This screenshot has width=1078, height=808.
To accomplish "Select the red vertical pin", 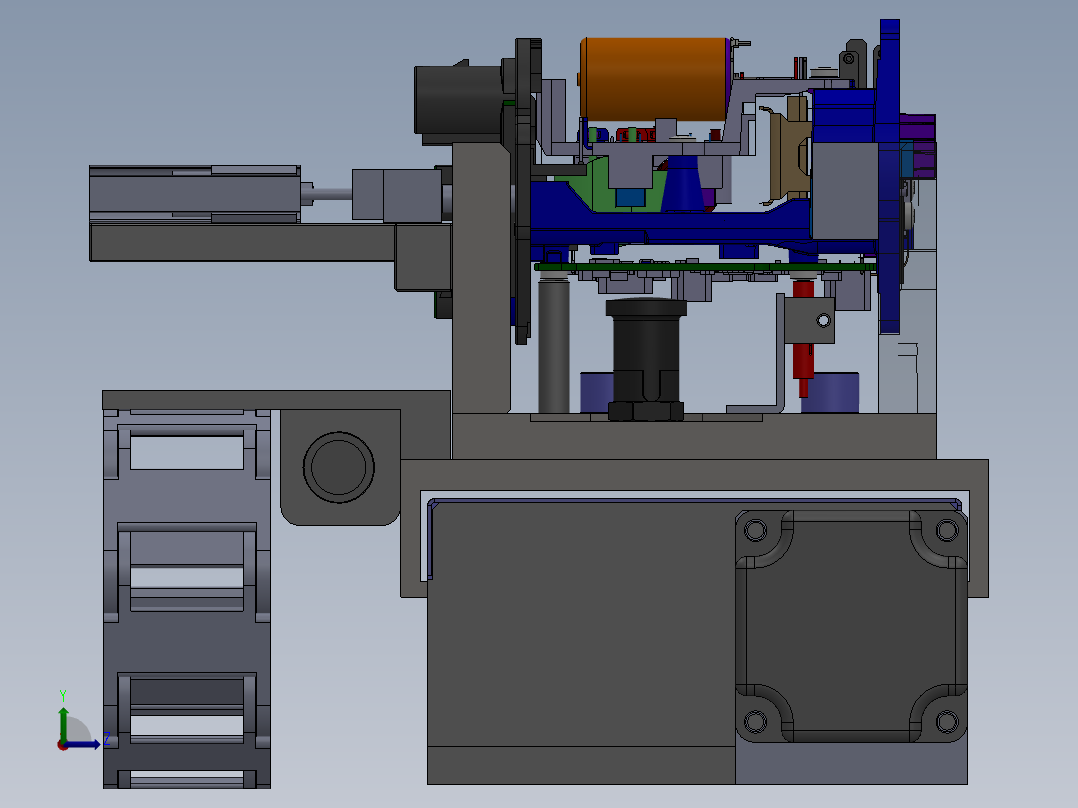I will coord(803,361).
